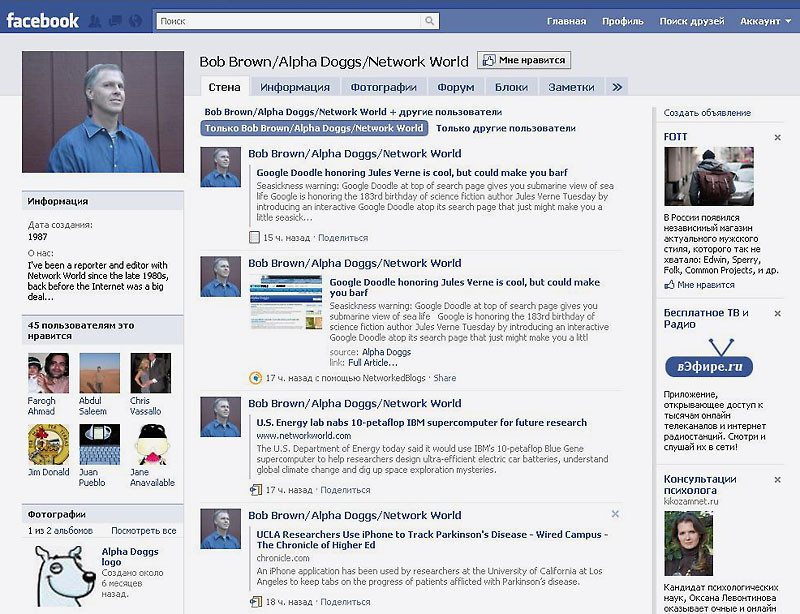
Task: Select 'Только Bob Brown/Alpha Doggs/Network World' filter
Action: coord(314,128)
